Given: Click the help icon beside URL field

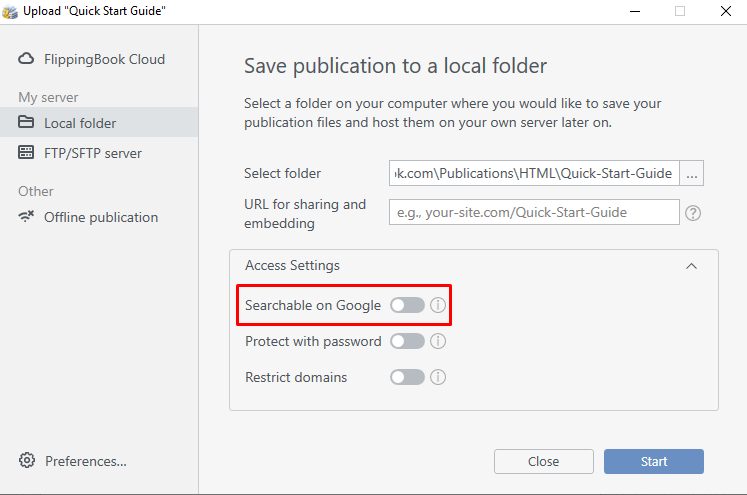Looking at the screenshot, I should [693, 213].
